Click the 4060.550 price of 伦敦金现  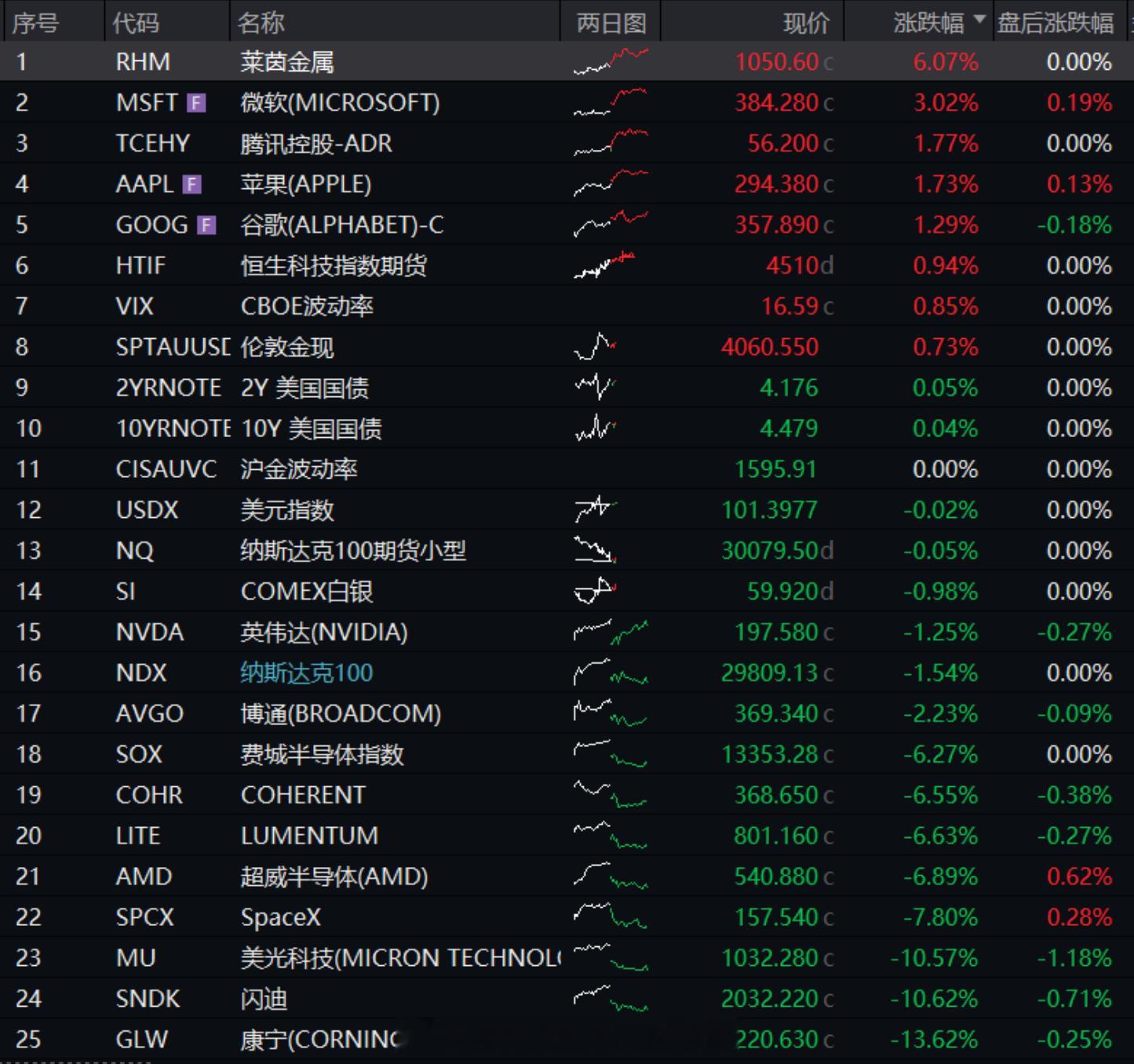pyautogui.click(x=770, y=347)
